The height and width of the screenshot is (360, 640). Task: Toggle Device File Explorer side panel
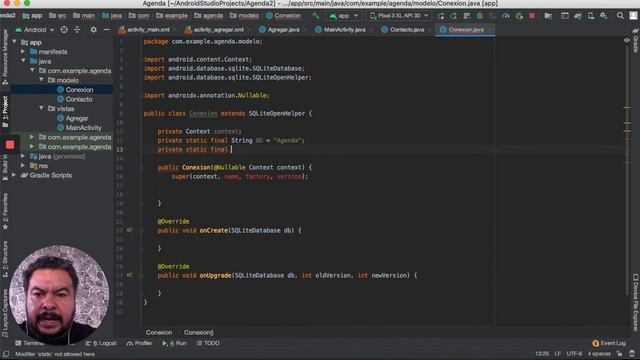(x=635, y=302)
